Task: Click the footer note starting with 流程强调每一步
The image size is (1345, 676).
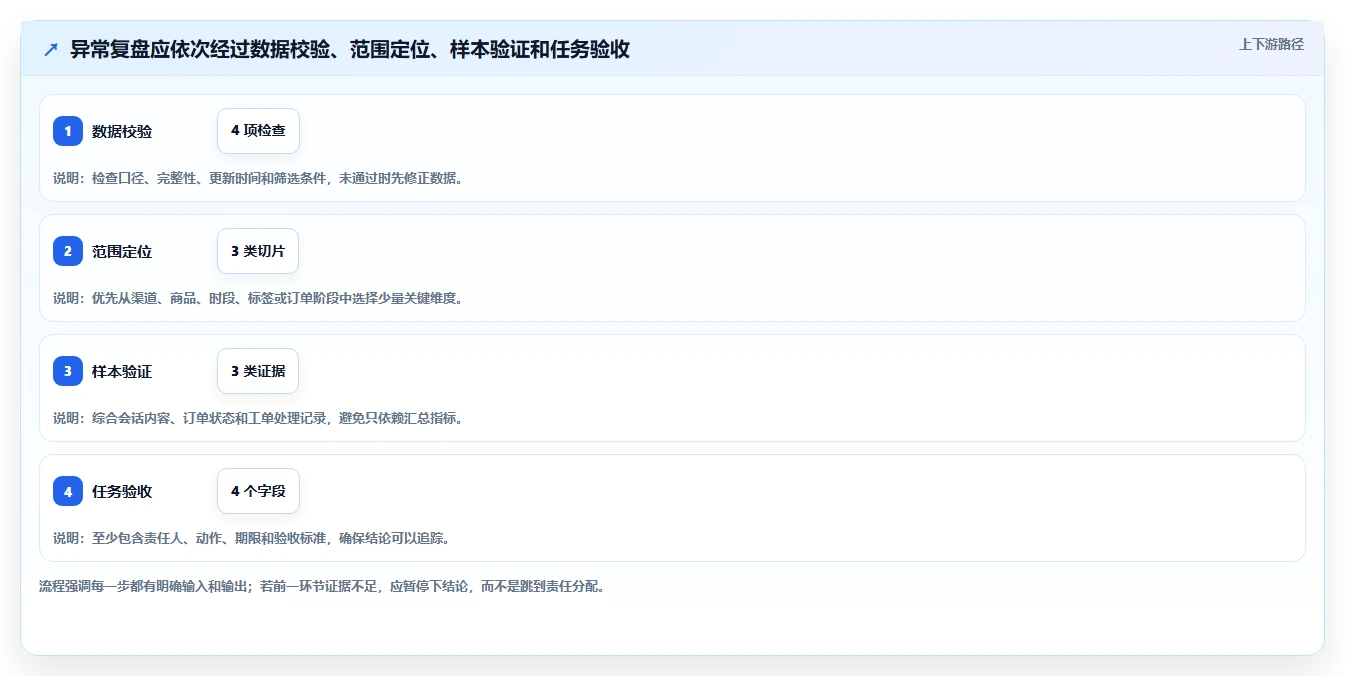Action: pyautogui.click(x=322, y=586)
